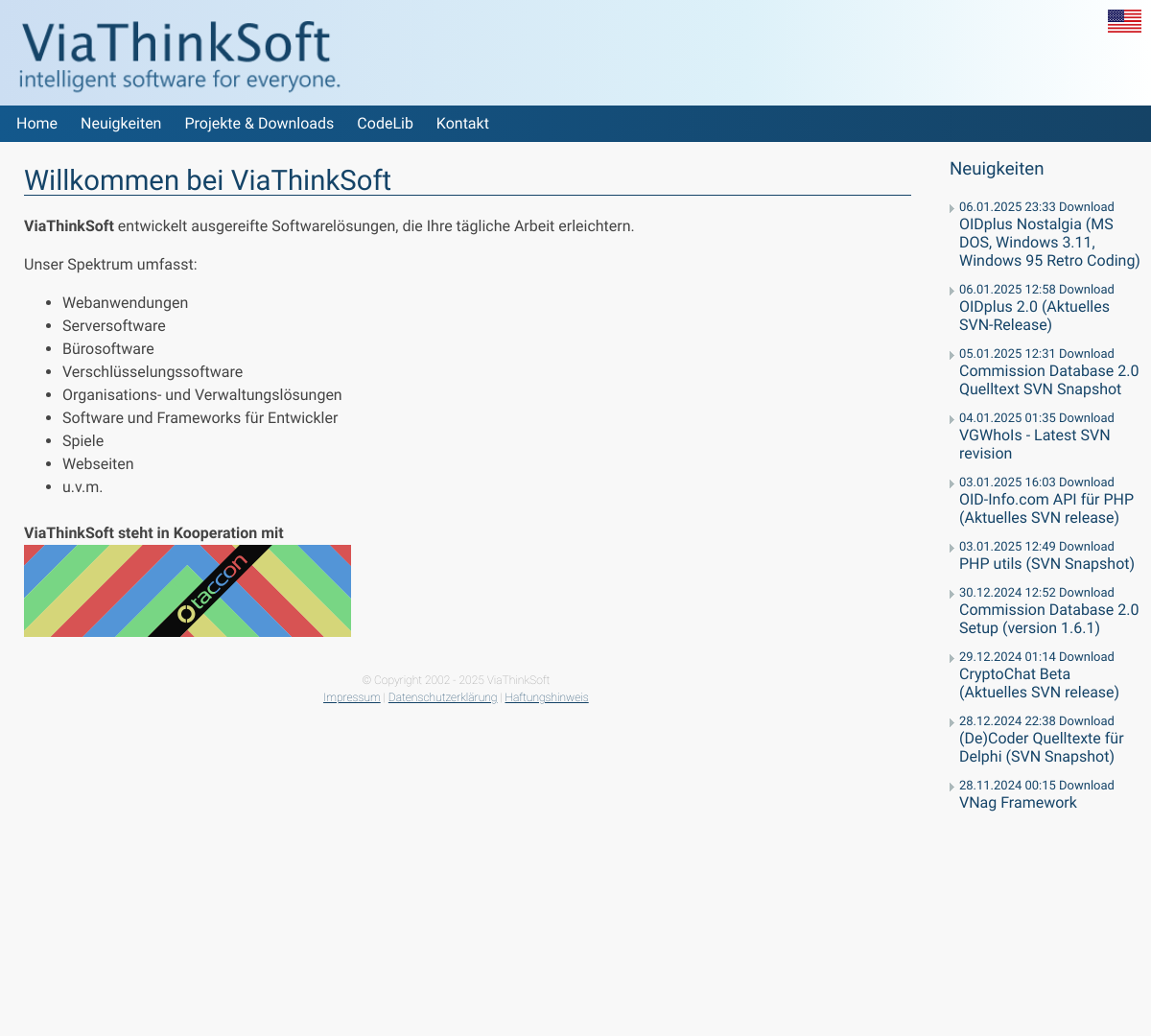Click the u.v.m. list item
1151x1036 pixels.
pyautogui.click(x=82, y=487)
